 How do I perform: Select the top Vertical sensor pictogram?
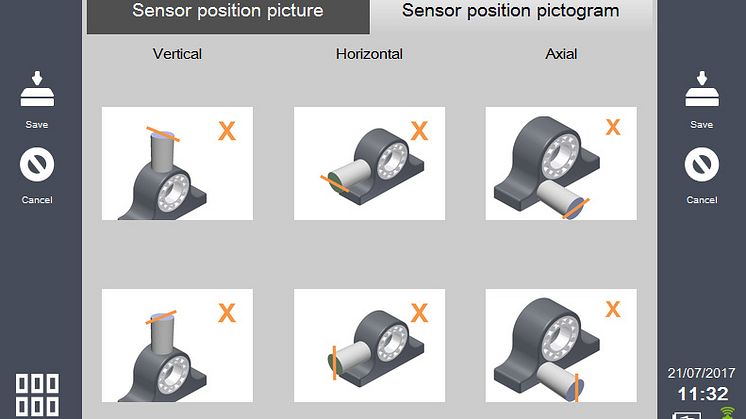tap(177, 164)
